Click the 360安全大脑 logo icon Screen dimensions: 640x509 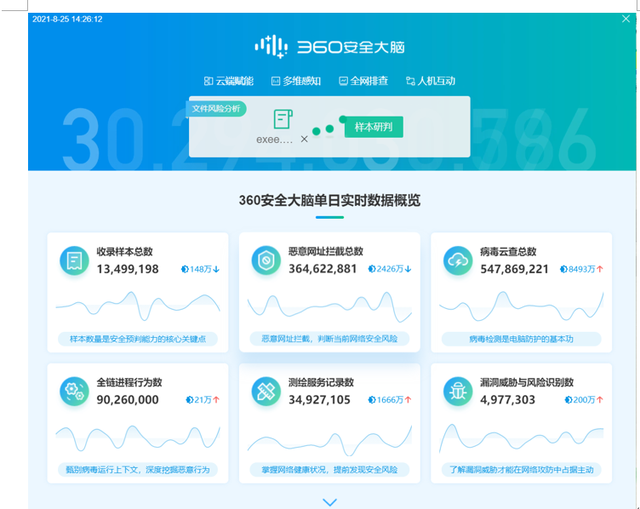coord(271,47)
